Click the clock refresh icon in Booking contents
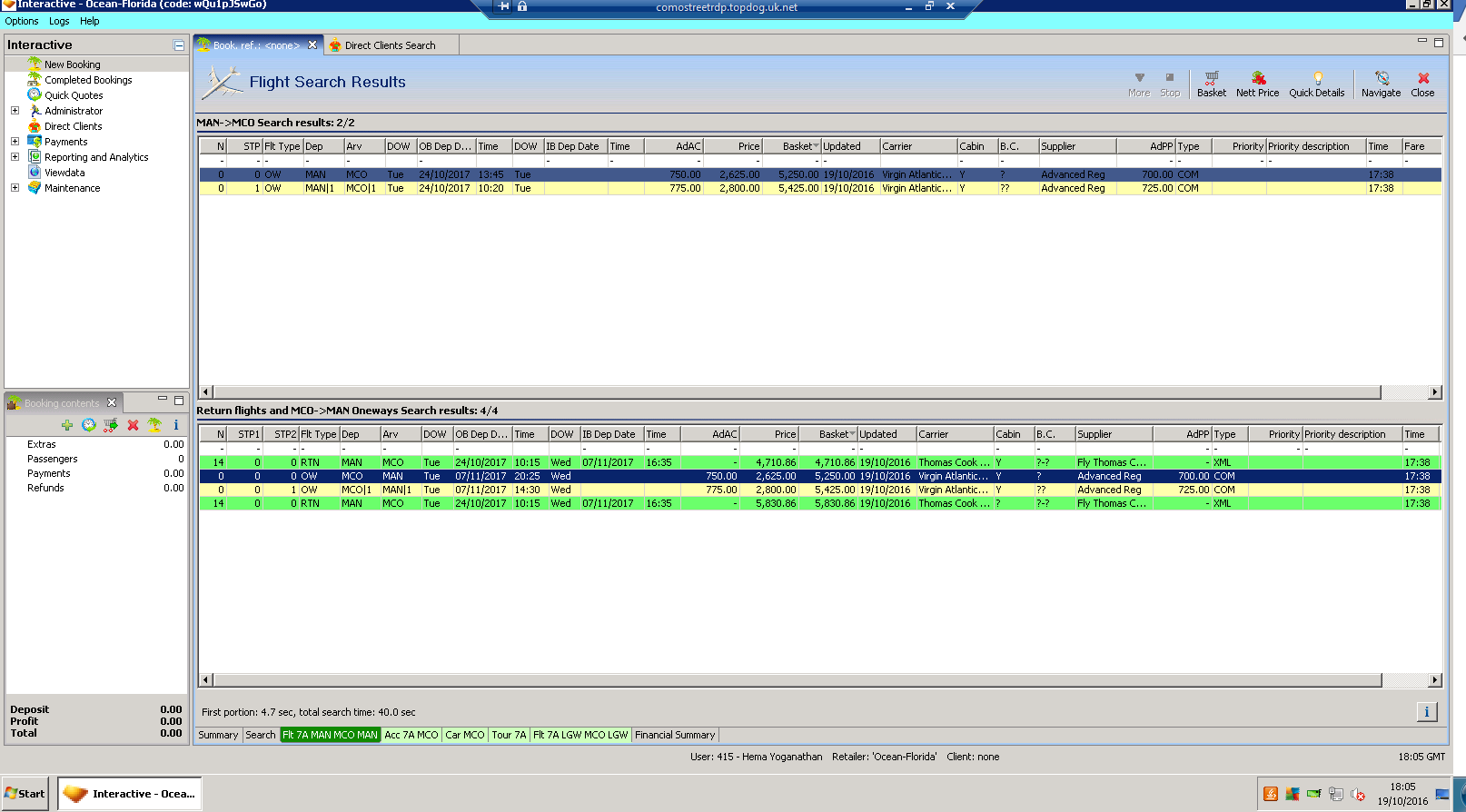Viewport: 1466px width, 812px height. [x=89, y=425]
